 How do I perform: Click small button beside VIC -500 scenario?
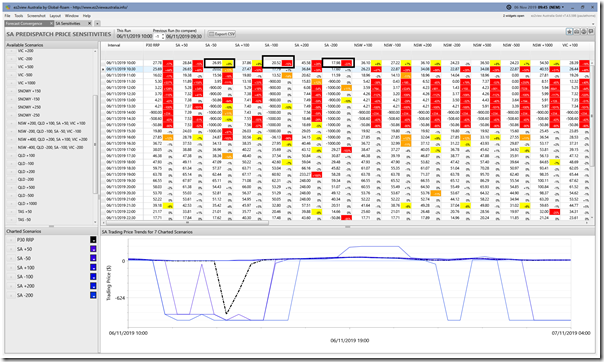(11, 75)
